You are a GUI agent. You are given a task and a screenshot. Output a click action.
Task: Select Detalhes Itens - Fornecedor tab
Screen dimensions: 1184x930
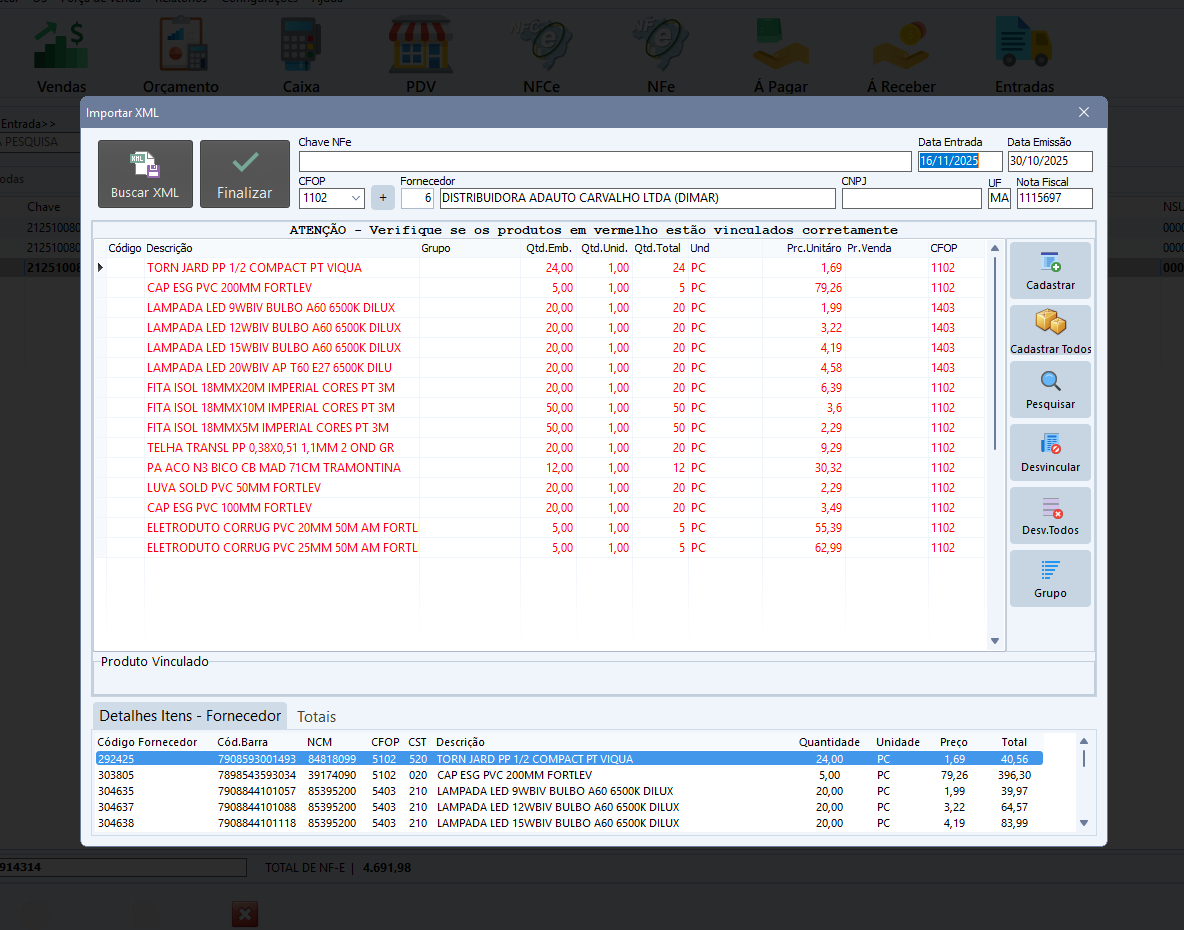tap(190, 716)
